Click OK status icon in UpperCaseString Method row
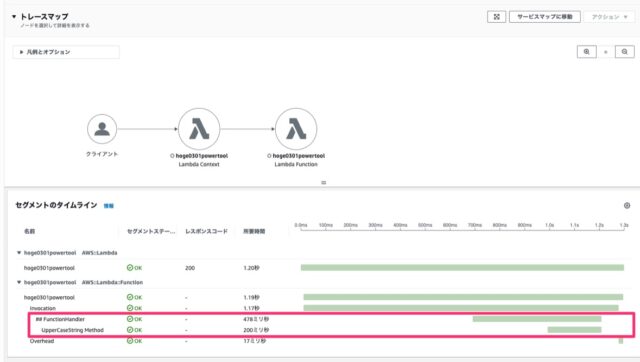Image resolution: width=640 pixels, height=362 pixels. [130, 330]
